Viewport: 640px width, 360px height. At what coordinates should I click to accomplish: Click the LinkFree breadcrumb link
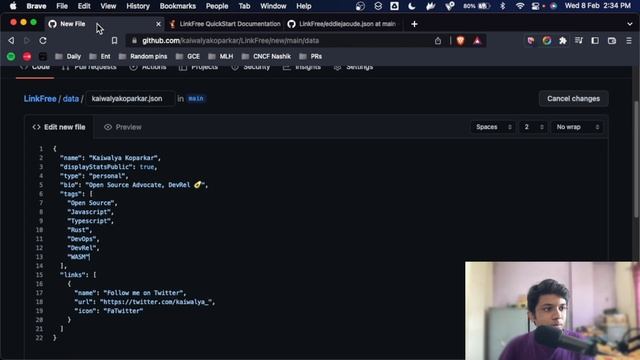coord(40,99)
